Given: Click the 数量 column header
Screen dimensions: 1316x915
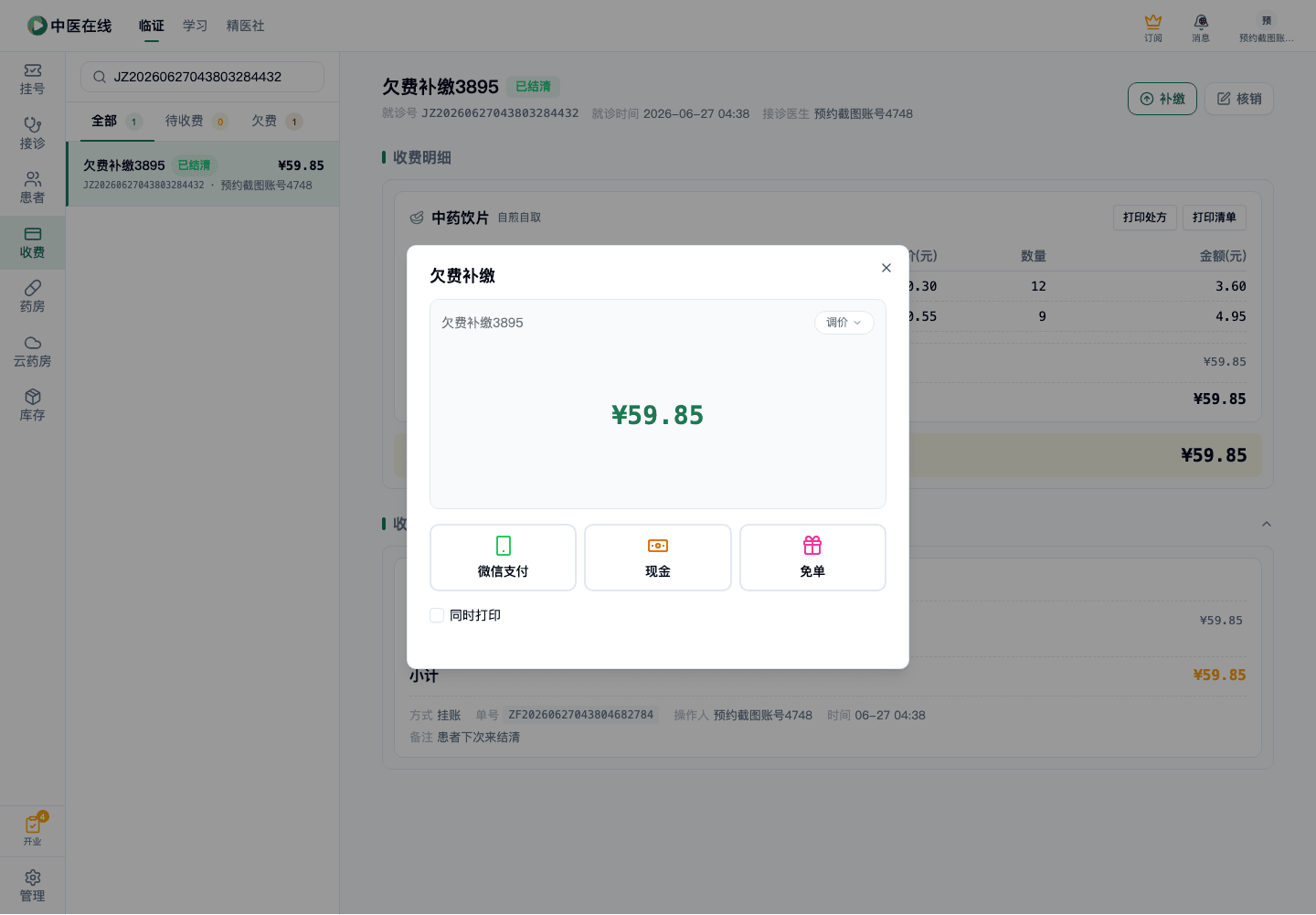Looking at the screenshot, I should pyautogui.click(x=1034, y=256).
